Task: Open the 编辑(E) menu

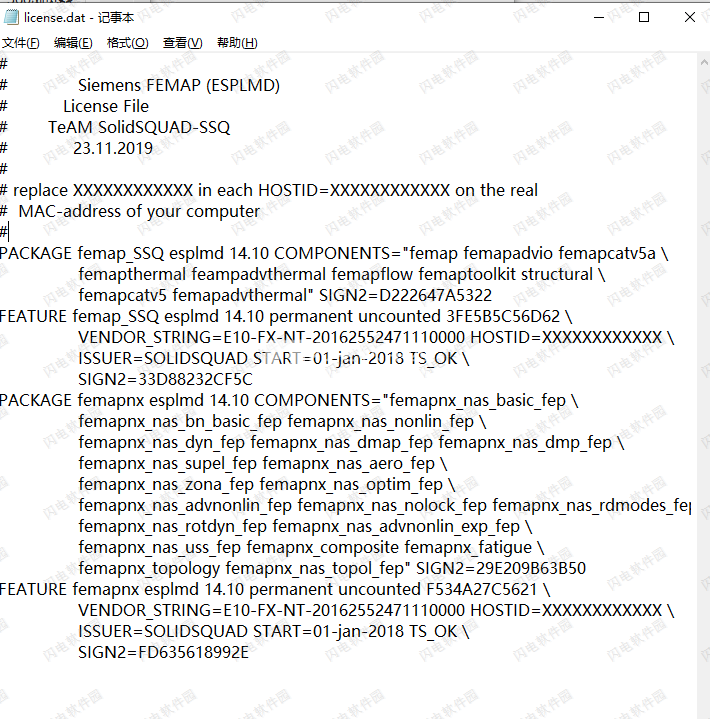Action: click(x=73, y=43)
